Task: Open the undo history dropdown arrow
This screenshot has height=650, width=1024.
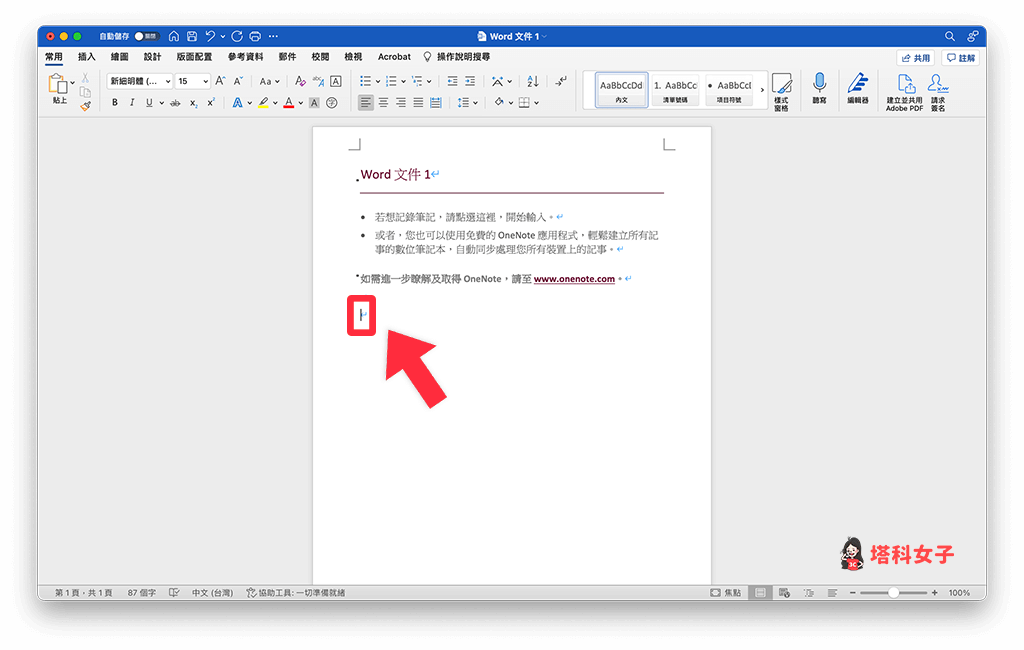Action: (223, 37)
